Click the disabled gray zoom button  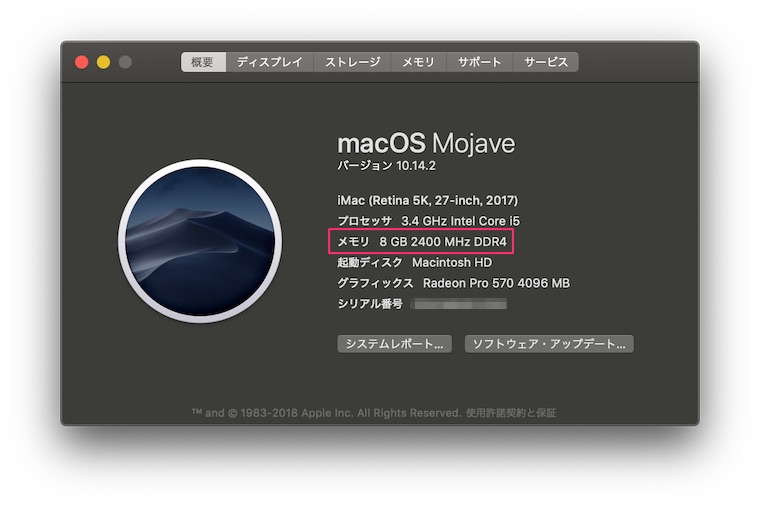tap(125, 62)
